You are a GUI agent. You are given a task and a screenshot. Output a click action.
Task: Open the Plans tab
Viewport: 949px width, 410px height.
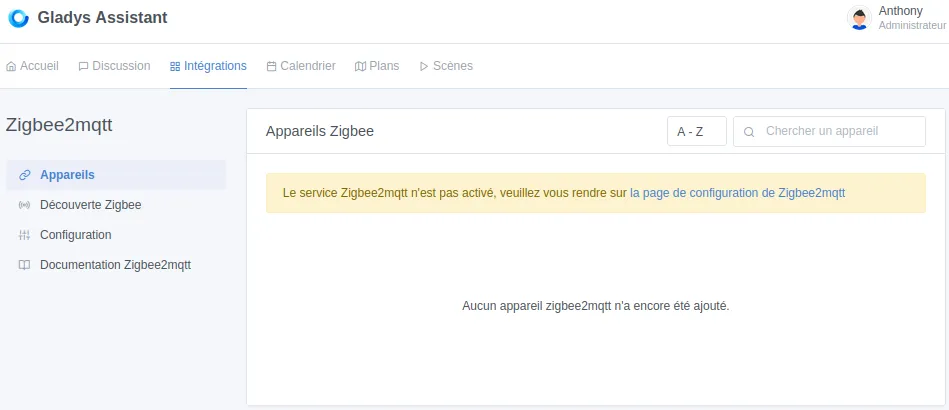(377, 66)
